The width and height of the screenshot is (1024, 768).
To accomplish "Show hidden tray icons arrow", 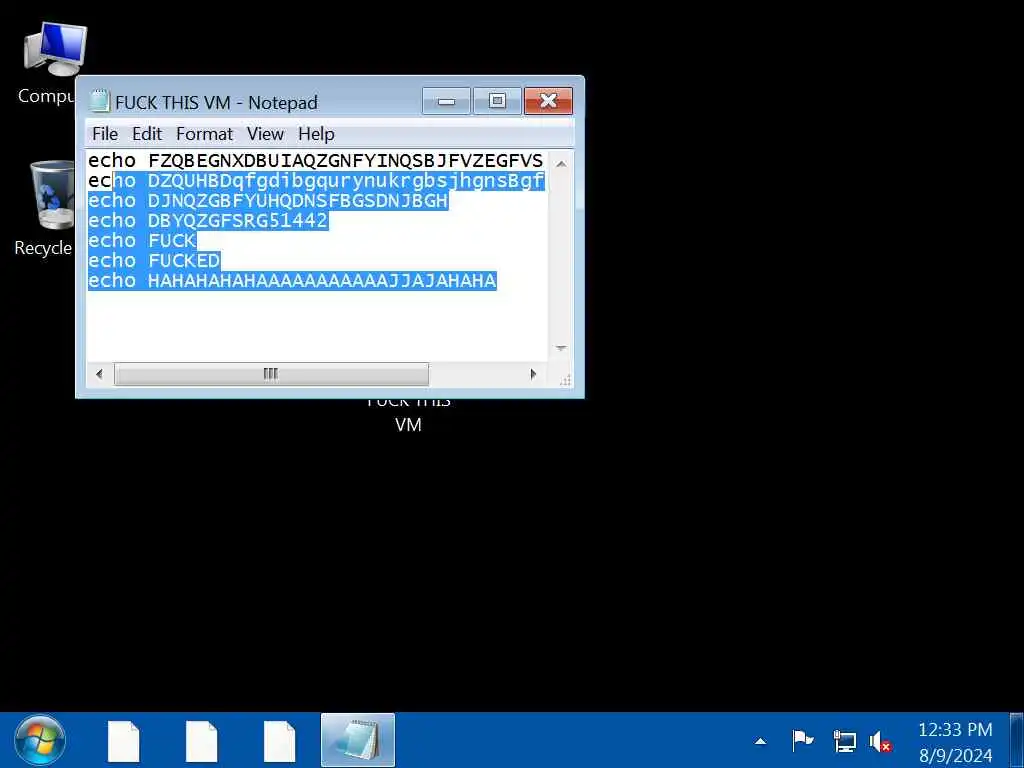I will 760,741.
